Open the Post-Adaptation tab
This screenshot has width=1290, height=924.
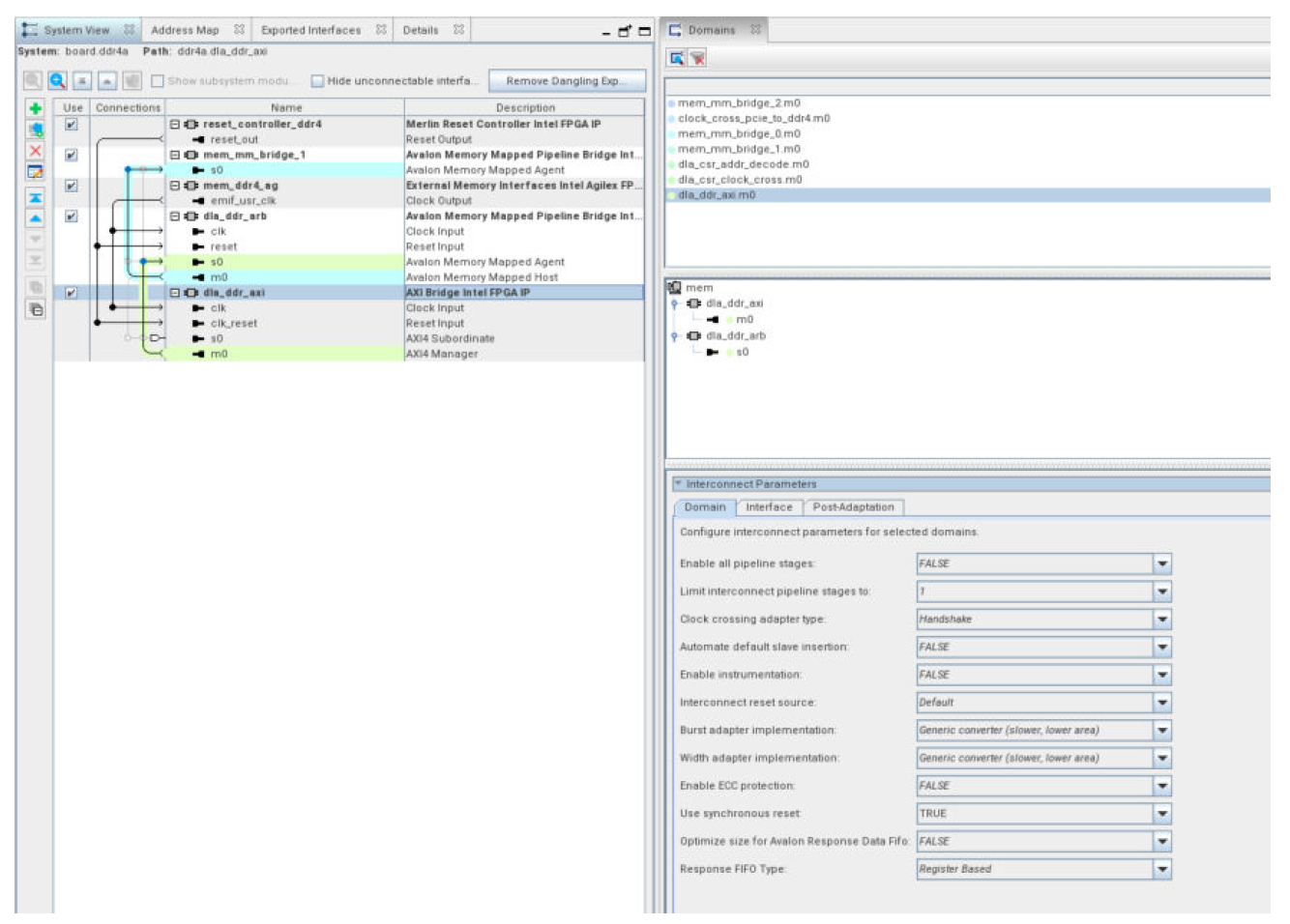853,507
